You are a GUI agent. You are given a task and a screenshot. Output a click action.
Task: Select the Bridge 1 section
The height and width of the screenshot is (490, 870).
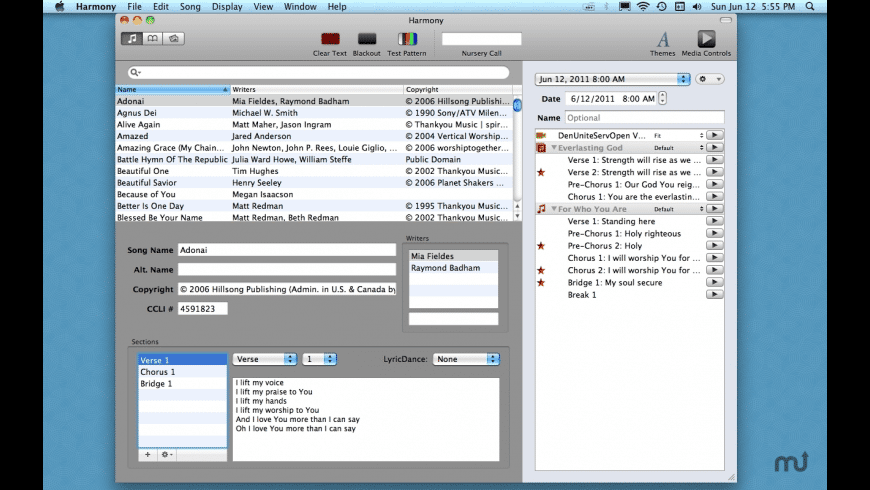coord(183,383)
